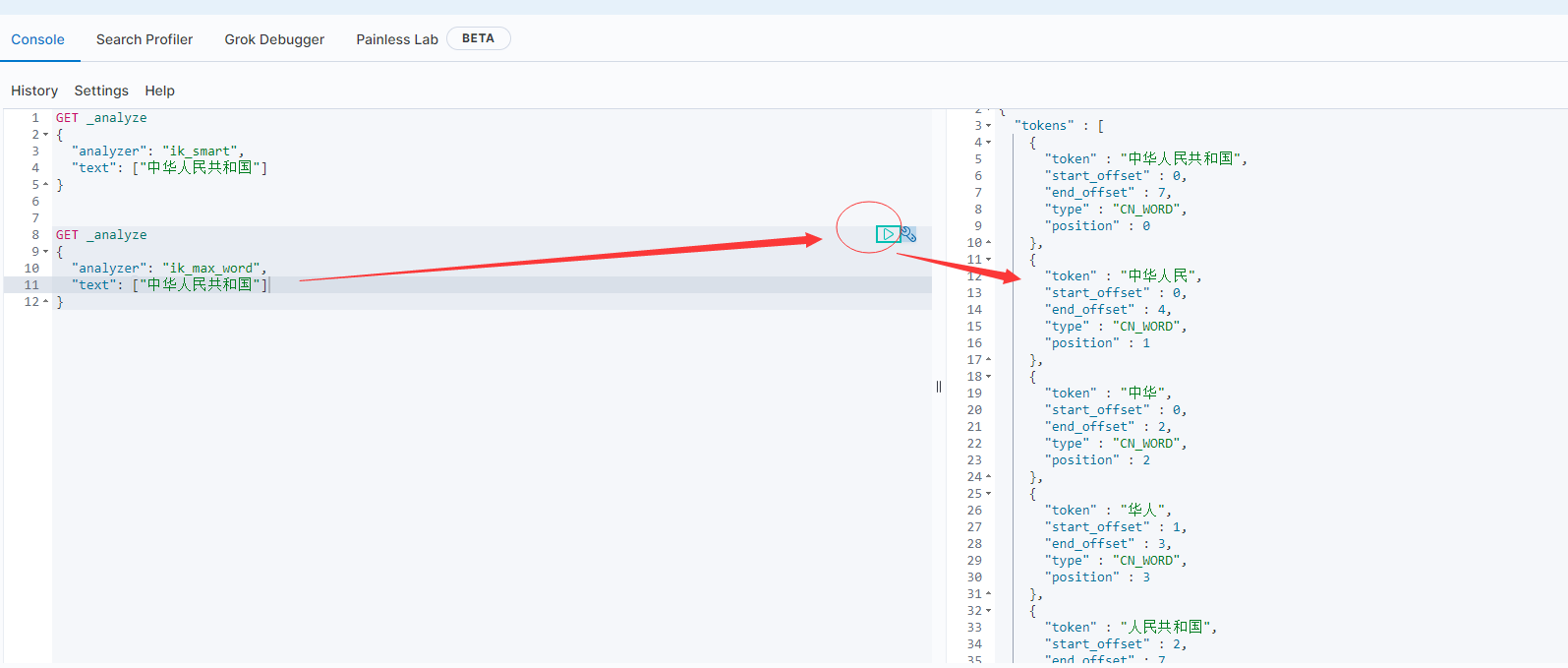Click the "analyzer": "ik_smart" line

click(157, 152)
